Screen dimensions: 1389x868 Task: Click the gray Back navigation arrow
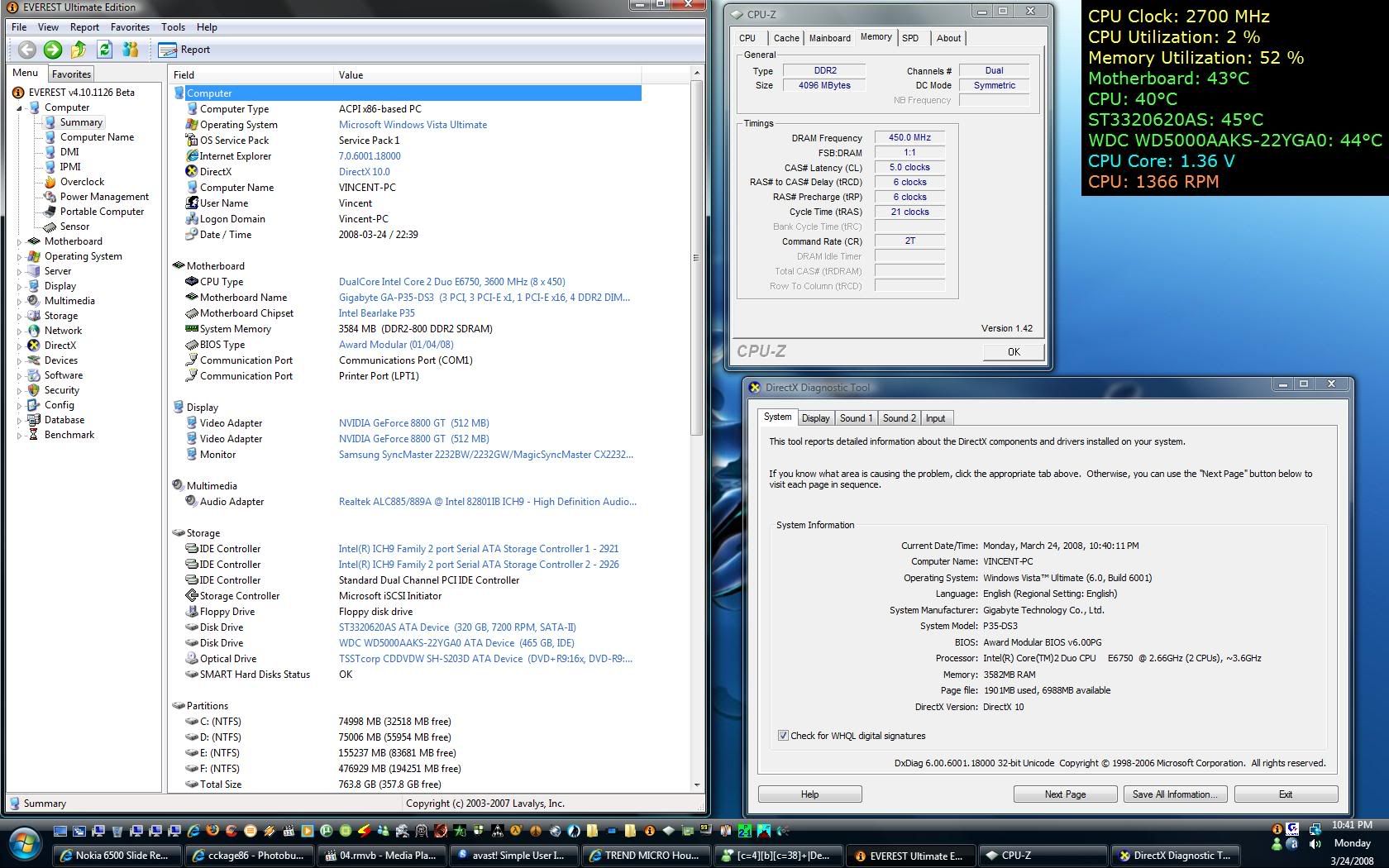[27, 50]
